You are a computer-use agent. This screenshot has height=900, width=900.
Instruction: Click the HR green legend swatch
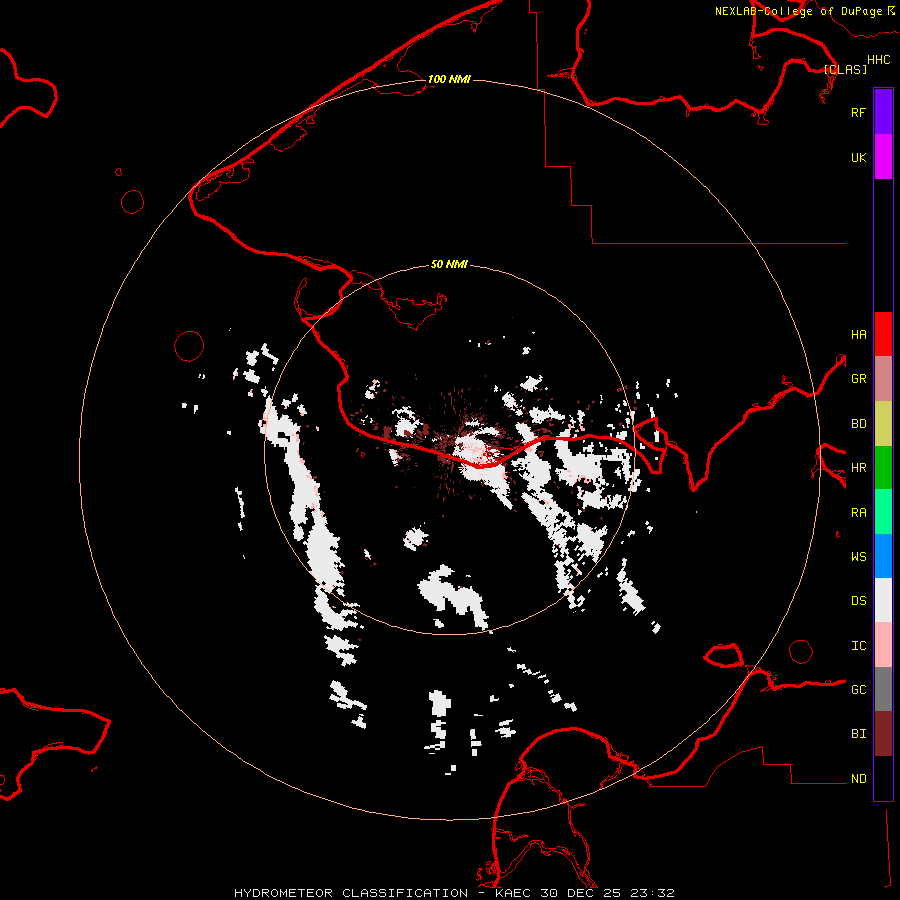pyautogui.click(x=883, y=468)
